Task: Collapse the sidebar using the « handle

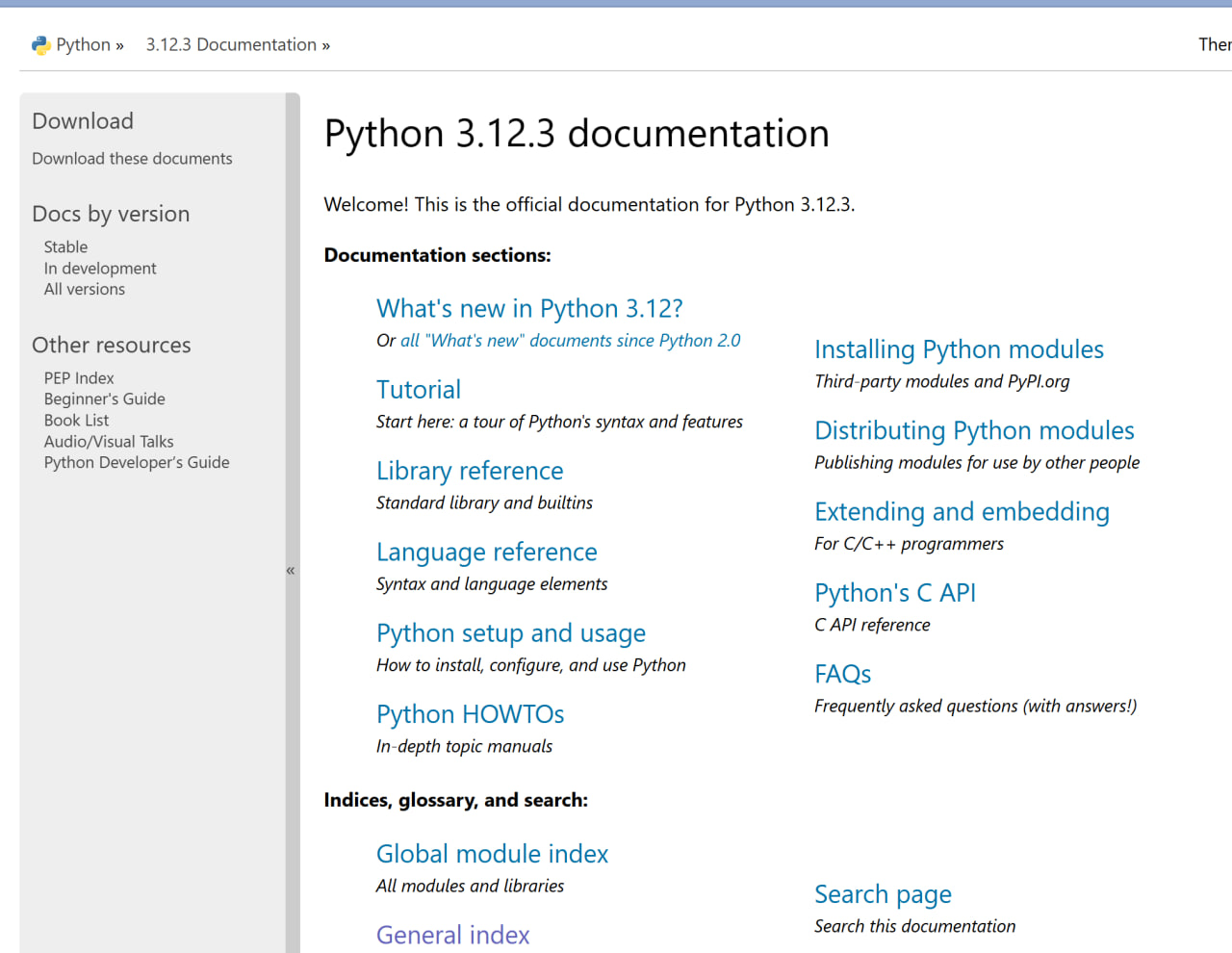Action: coord(291,571)
